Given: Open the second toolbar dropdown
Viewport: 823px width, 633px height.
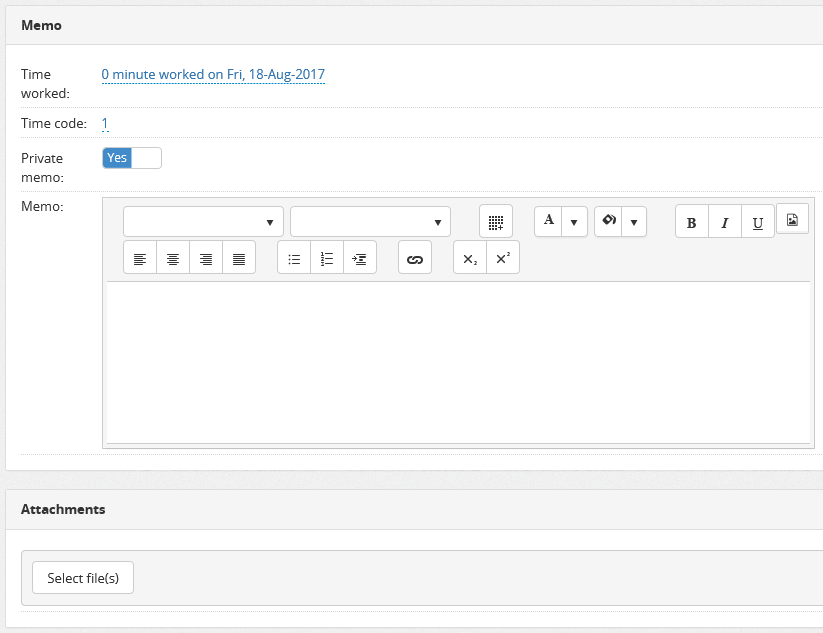Looking at the screenshot, I should point(370,222).
